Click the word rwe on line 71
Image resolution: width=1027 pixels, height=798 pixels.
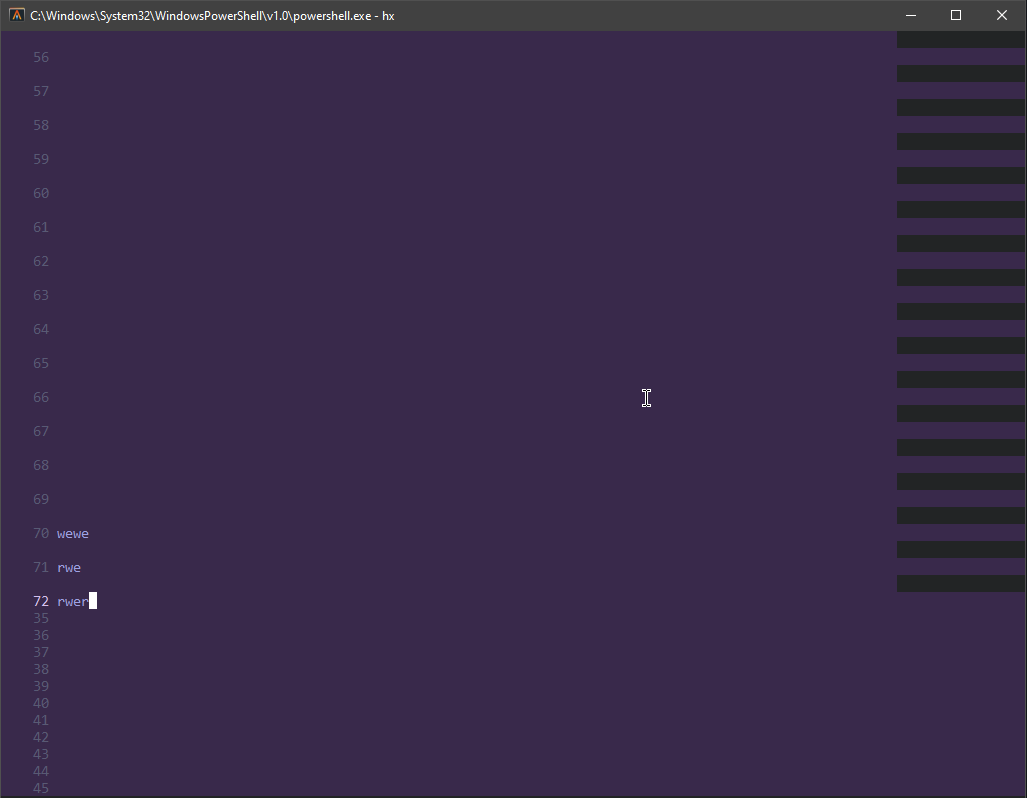coord(68,567)
